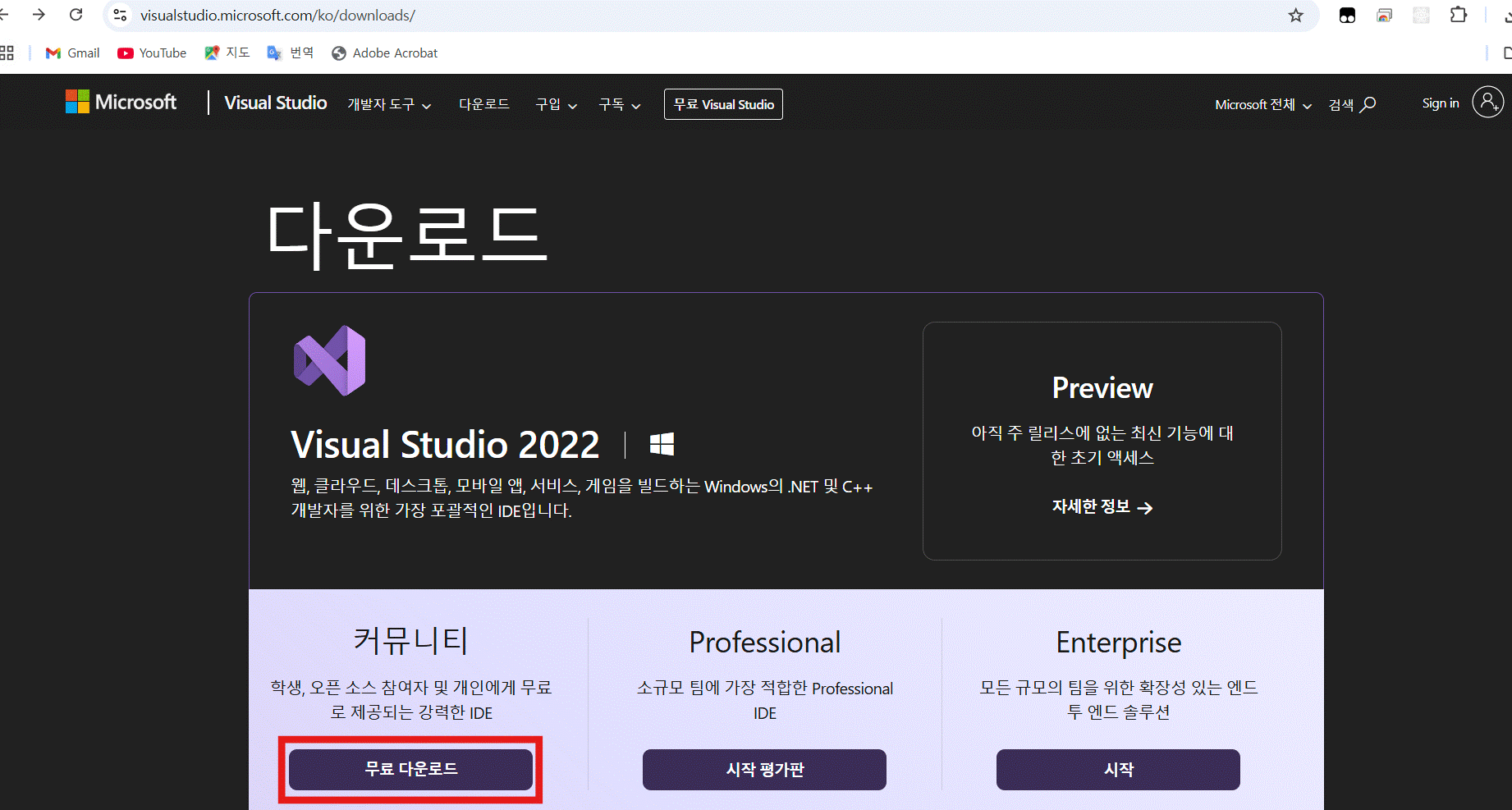Image resolution: width=1512 pixels, height=810 pixels.
Task: Click the 무료 다운로드 Community button
Action: (x=410, y=770)
